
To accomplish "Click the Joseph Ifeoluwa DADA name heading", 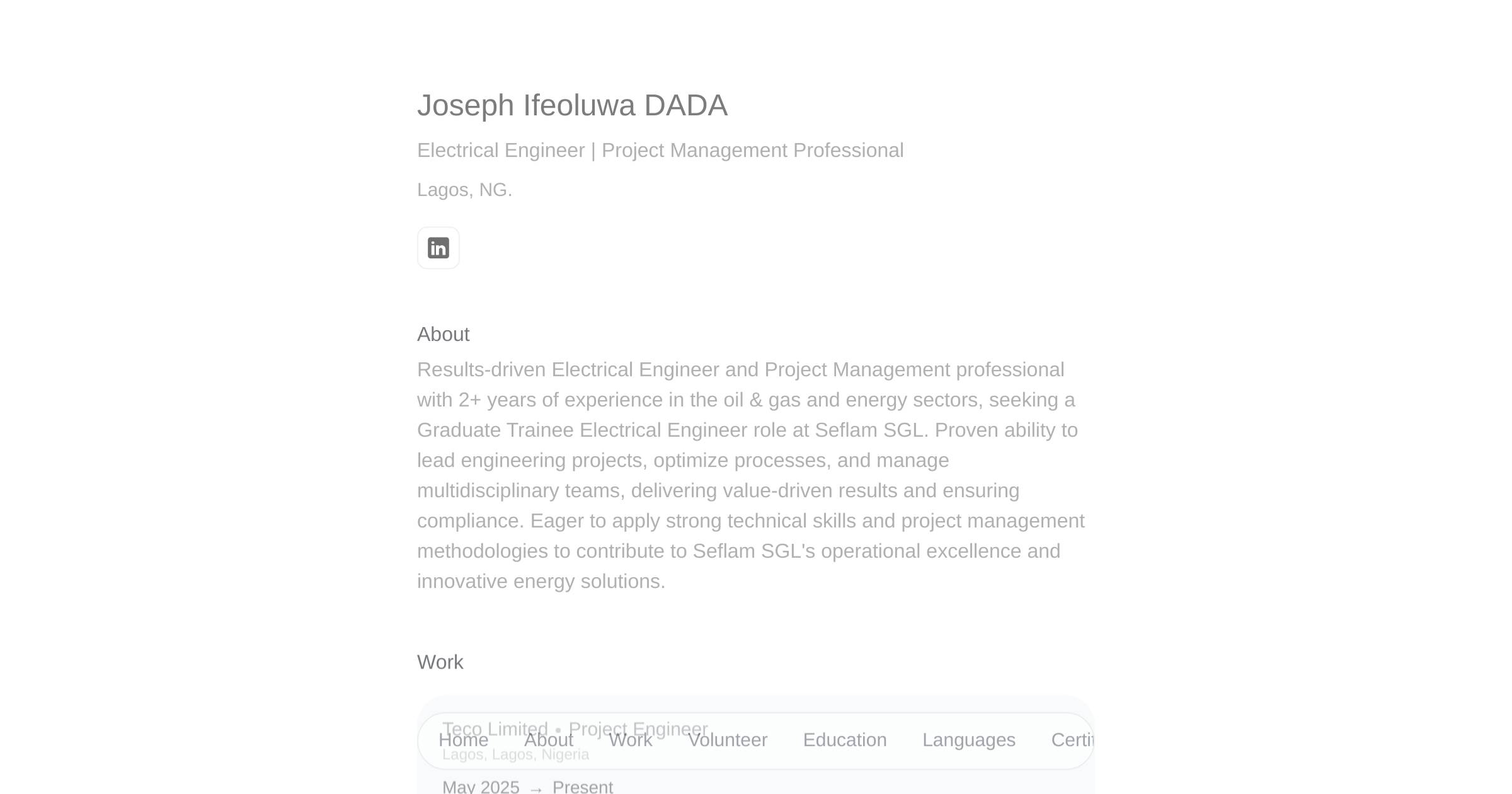I will click(x=572, y=105).
